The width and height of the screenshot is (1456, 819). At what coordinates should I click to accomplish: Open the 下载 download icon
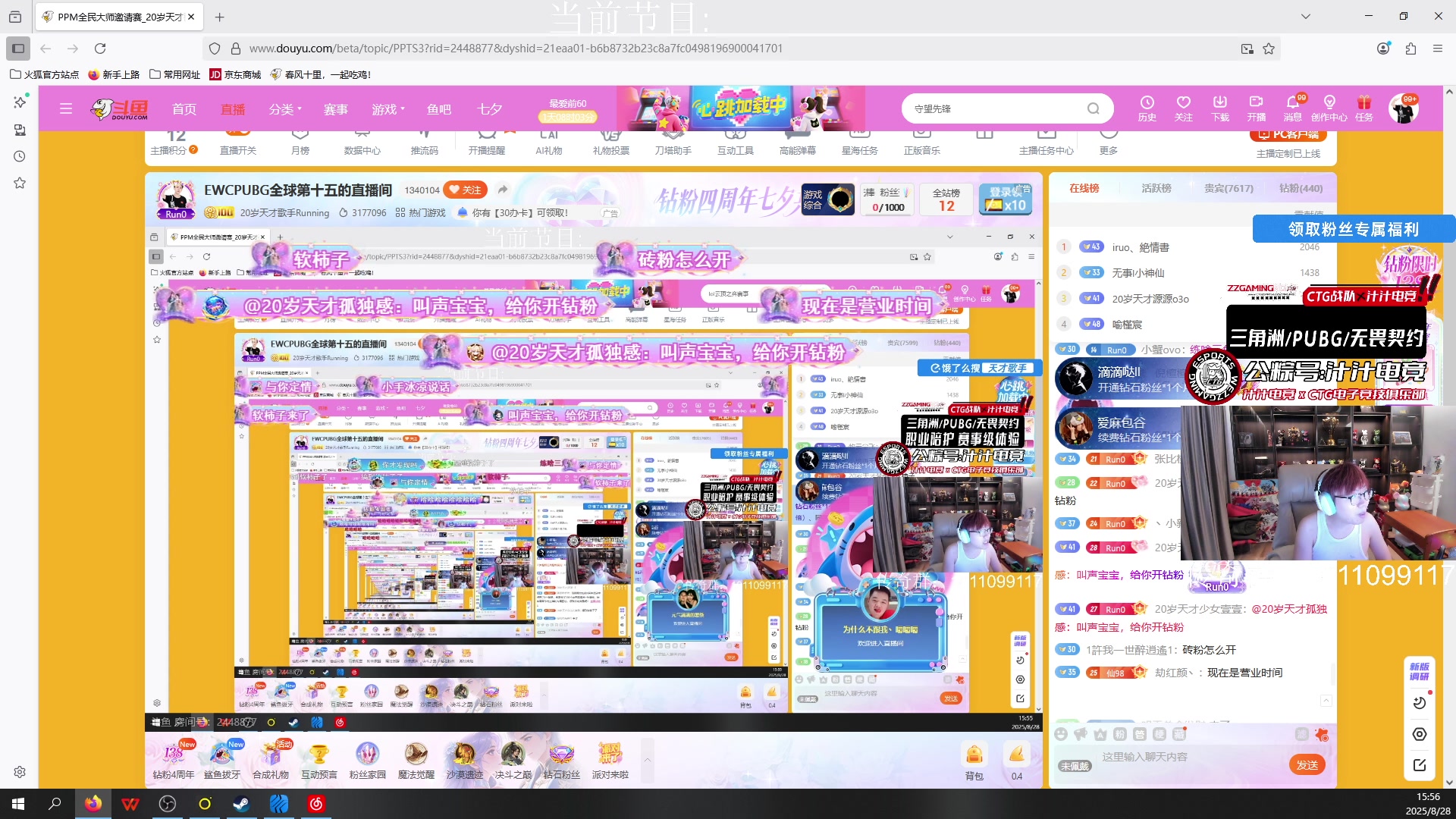(1220, 108)
